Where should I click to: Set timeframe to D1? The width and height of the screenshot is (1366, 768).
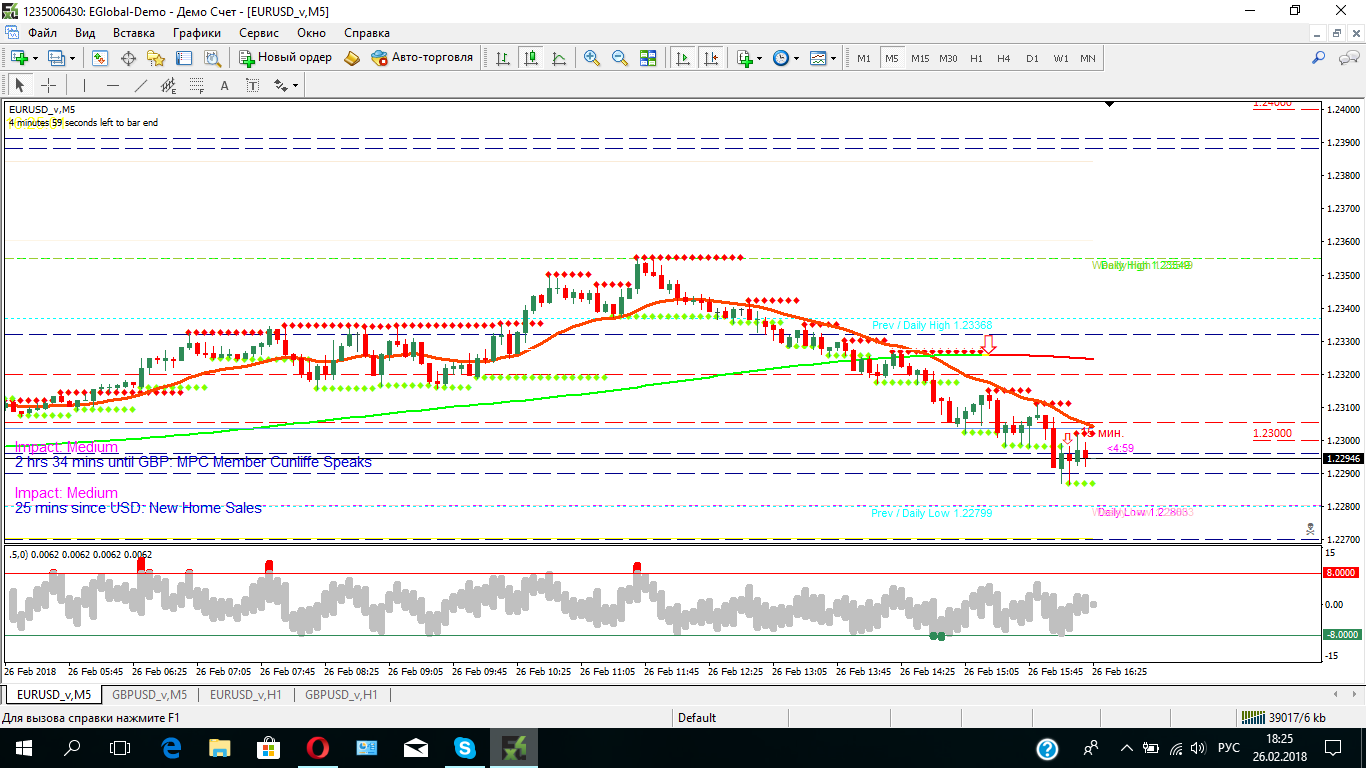[1032, 58]
